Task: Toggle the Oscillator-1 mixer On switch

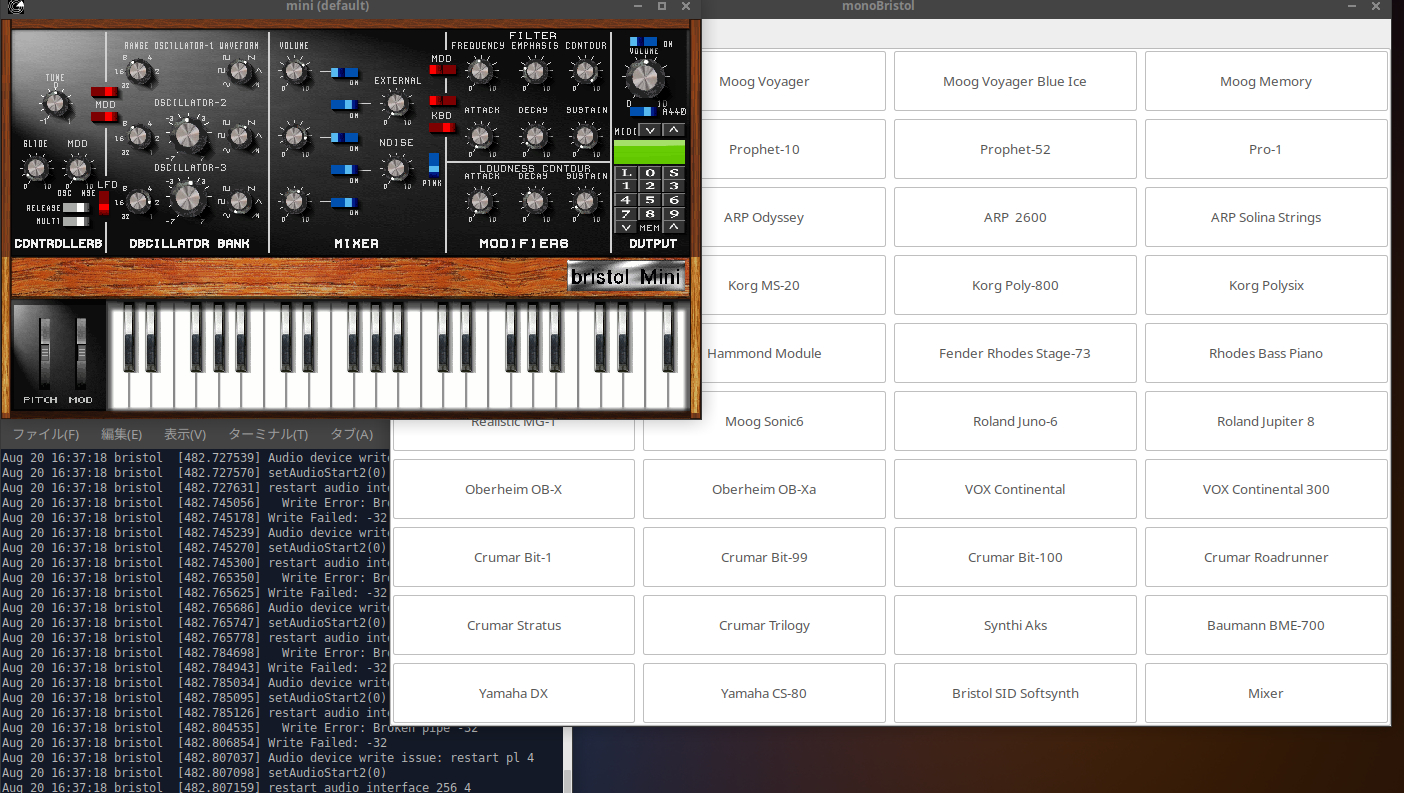Action: click(x=345, y=72)
